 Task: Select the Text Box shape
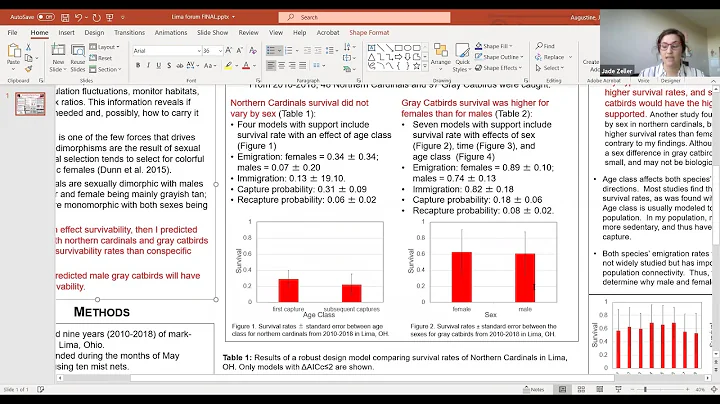click(x=371, y=48)
